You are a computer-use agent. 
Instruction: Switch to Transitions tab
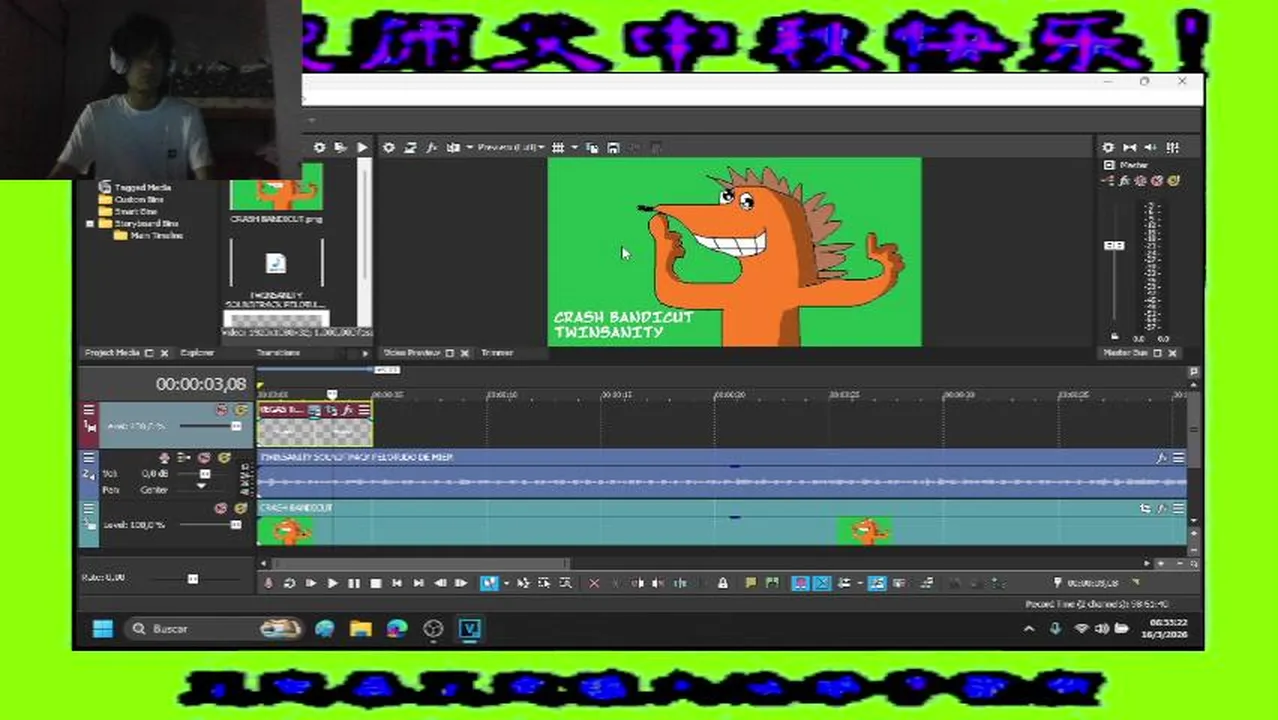coord(278,353)
